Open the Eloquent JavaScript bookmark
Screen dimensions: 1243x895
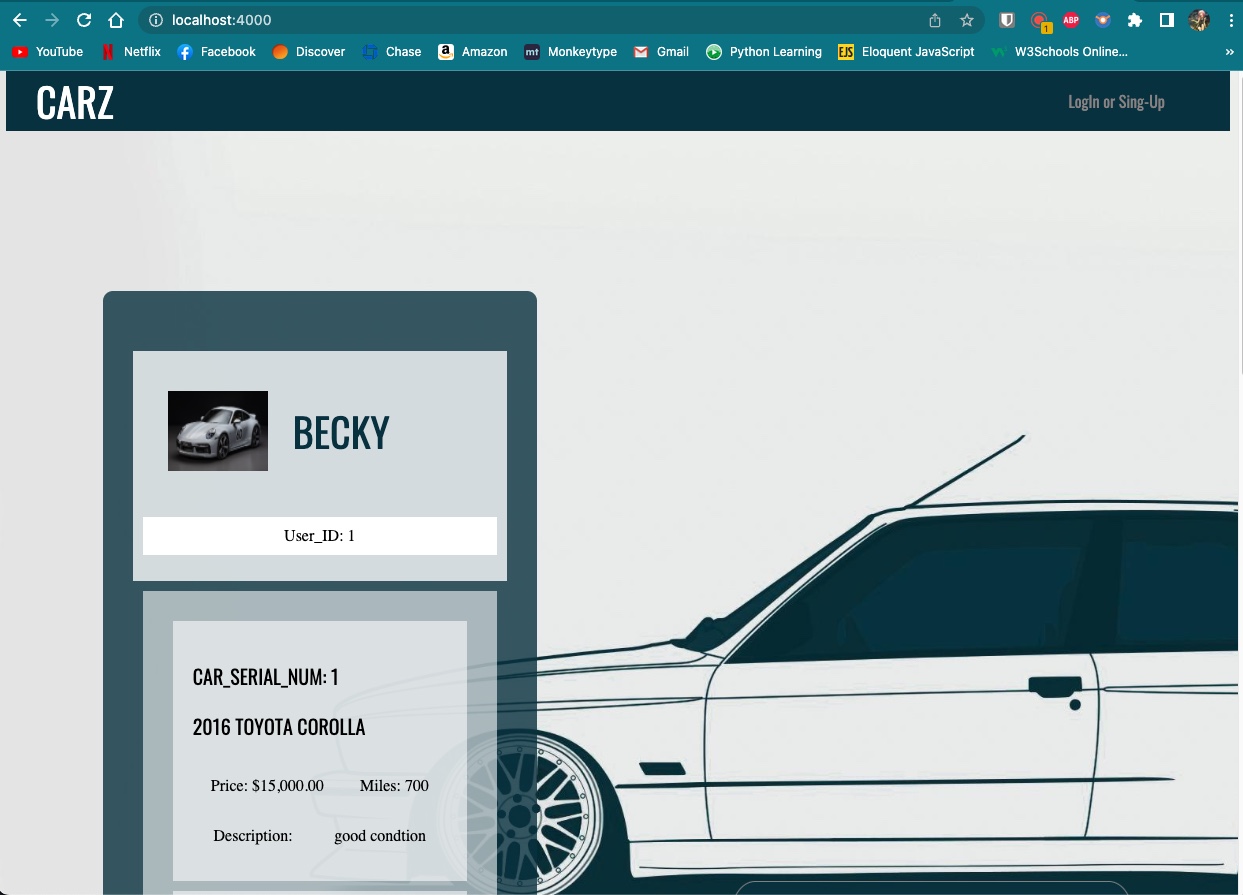(907, 52)
